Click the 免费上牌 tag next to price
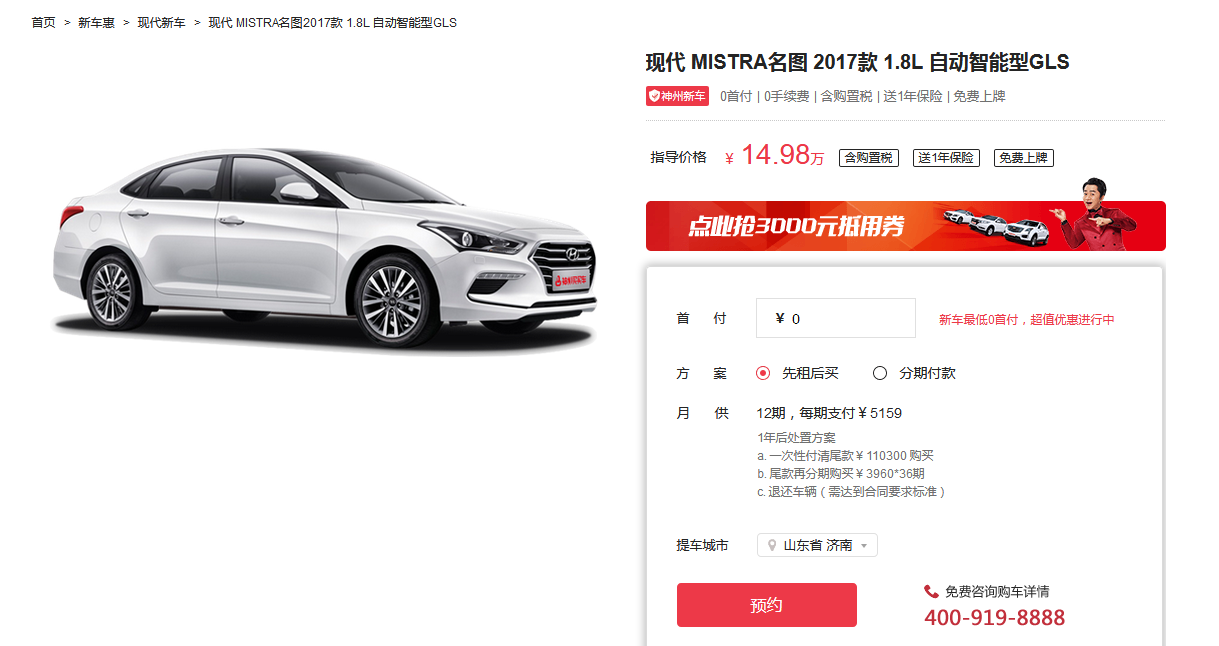Screen dimensions: 1219x646 coord(1024,158)
